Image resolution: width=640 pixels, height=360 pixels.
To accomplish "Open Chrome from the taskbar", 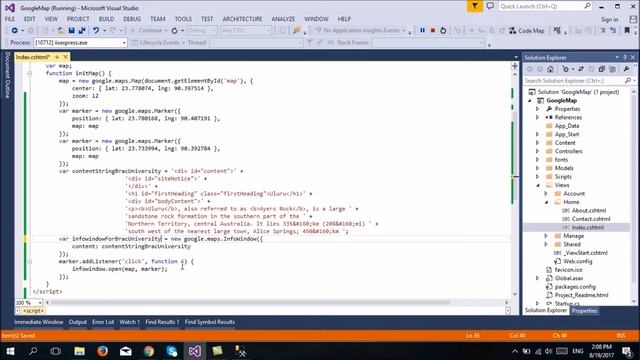I will click(x=149, y=351).
